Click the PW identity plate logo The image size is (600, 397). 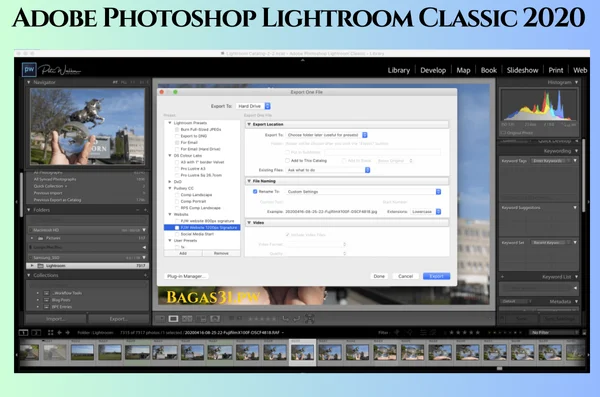(x=29, y=70)
